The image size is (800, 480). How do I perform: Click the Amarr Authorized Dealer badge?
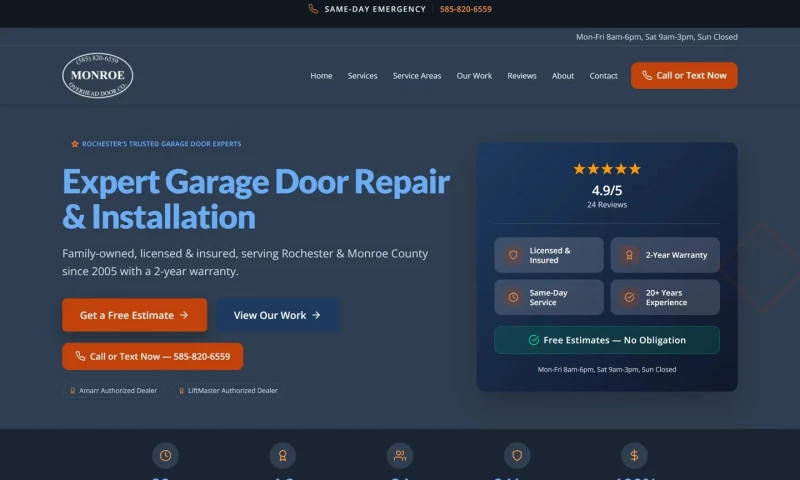tap(113, 391)
